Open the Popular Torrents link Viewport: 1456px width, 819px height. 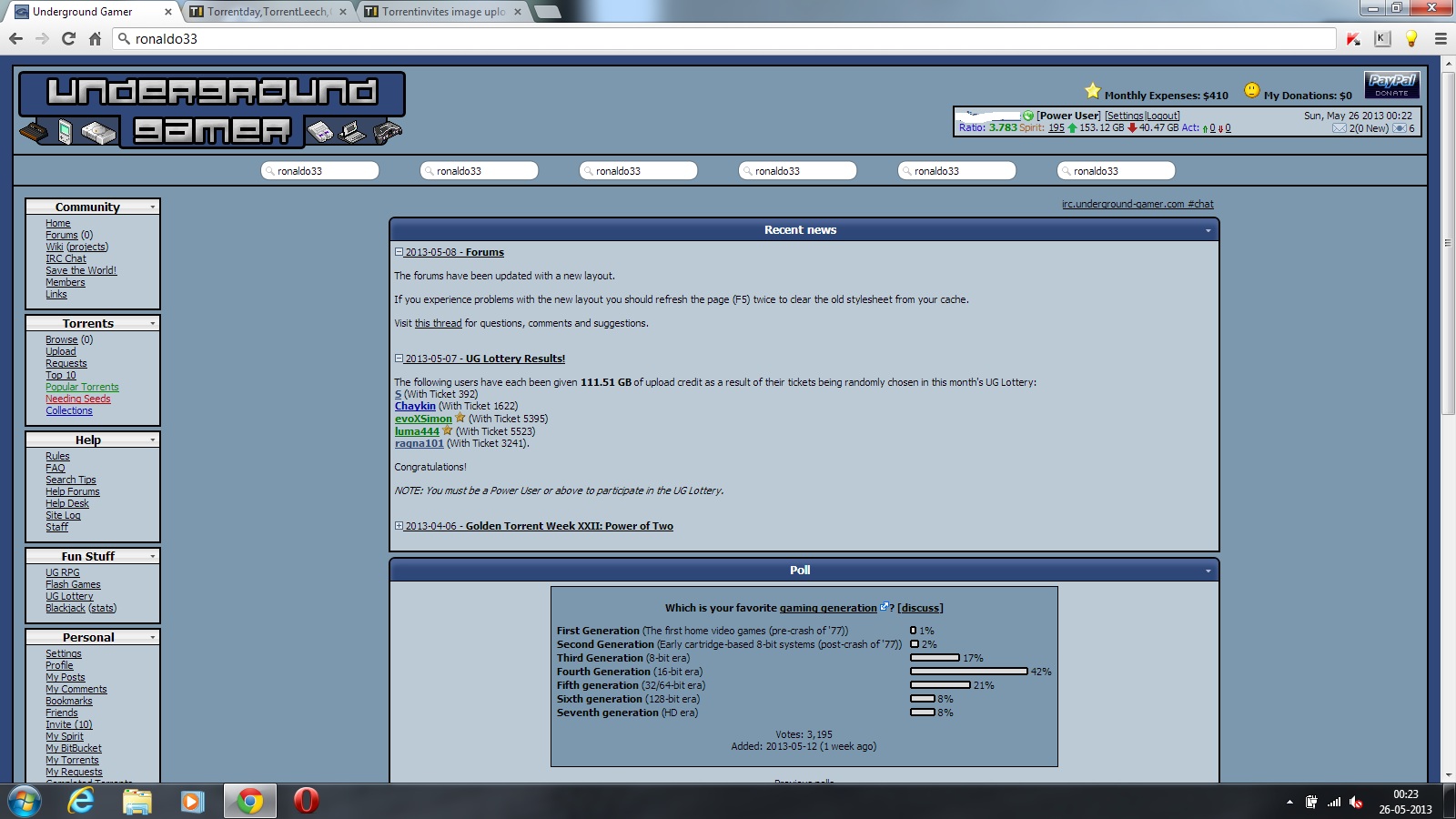(82, 387)
